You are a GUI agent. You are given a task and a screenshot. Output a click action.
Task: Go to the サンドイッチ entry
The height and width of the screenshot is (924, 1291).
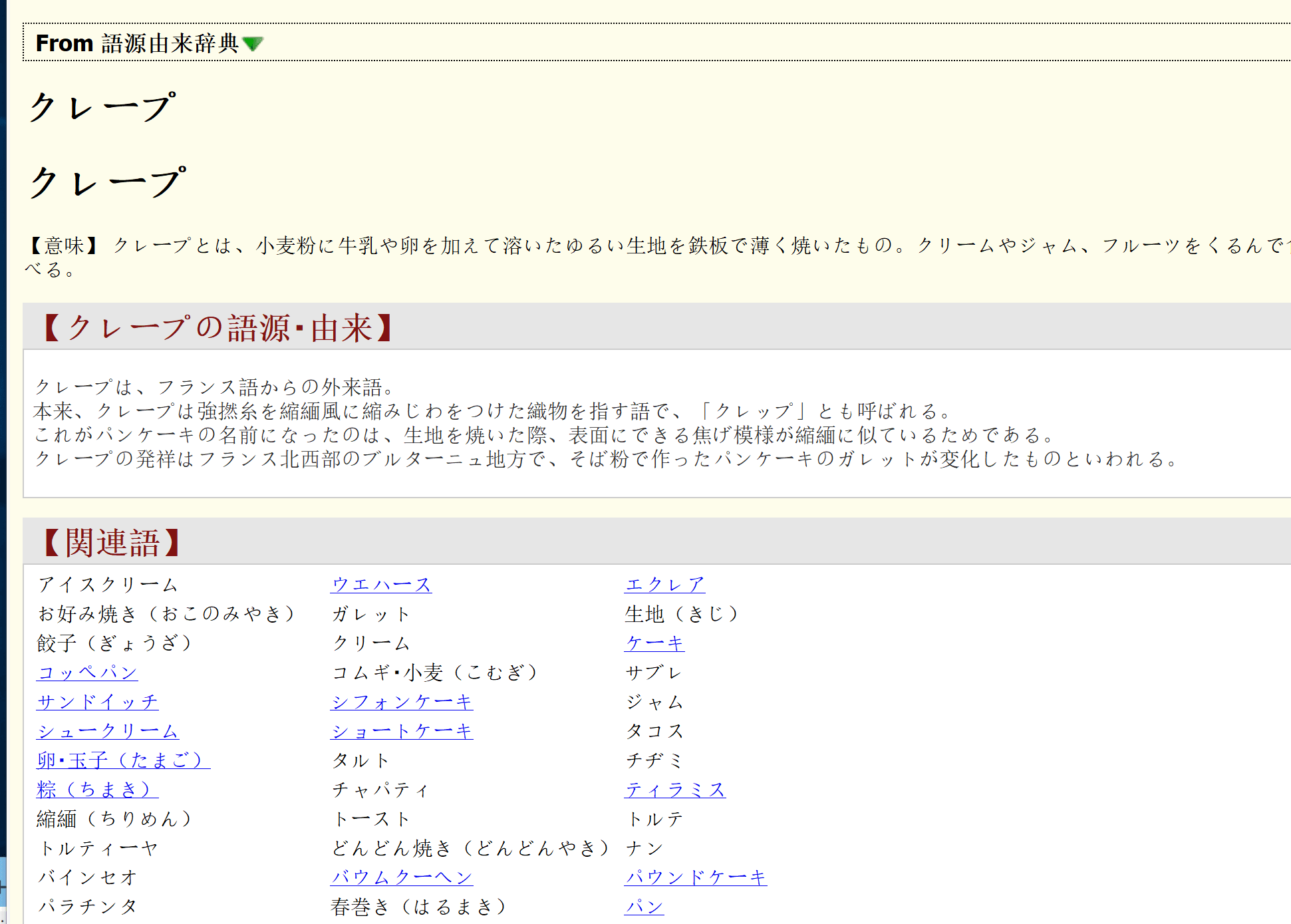coord(97,702)
